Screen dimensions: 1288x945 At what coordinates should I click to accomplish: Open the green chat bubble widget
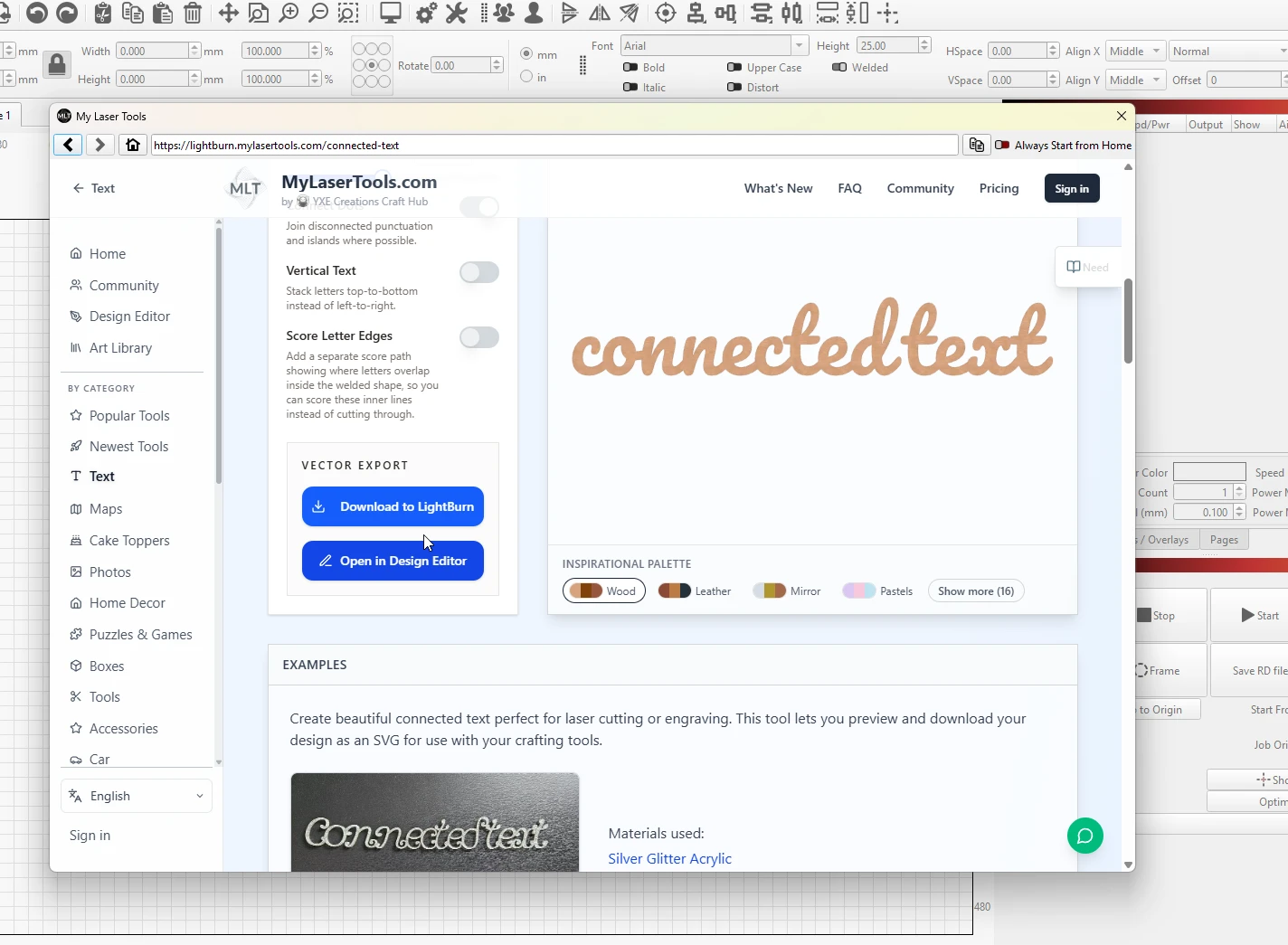click(x=1085, y=836)
